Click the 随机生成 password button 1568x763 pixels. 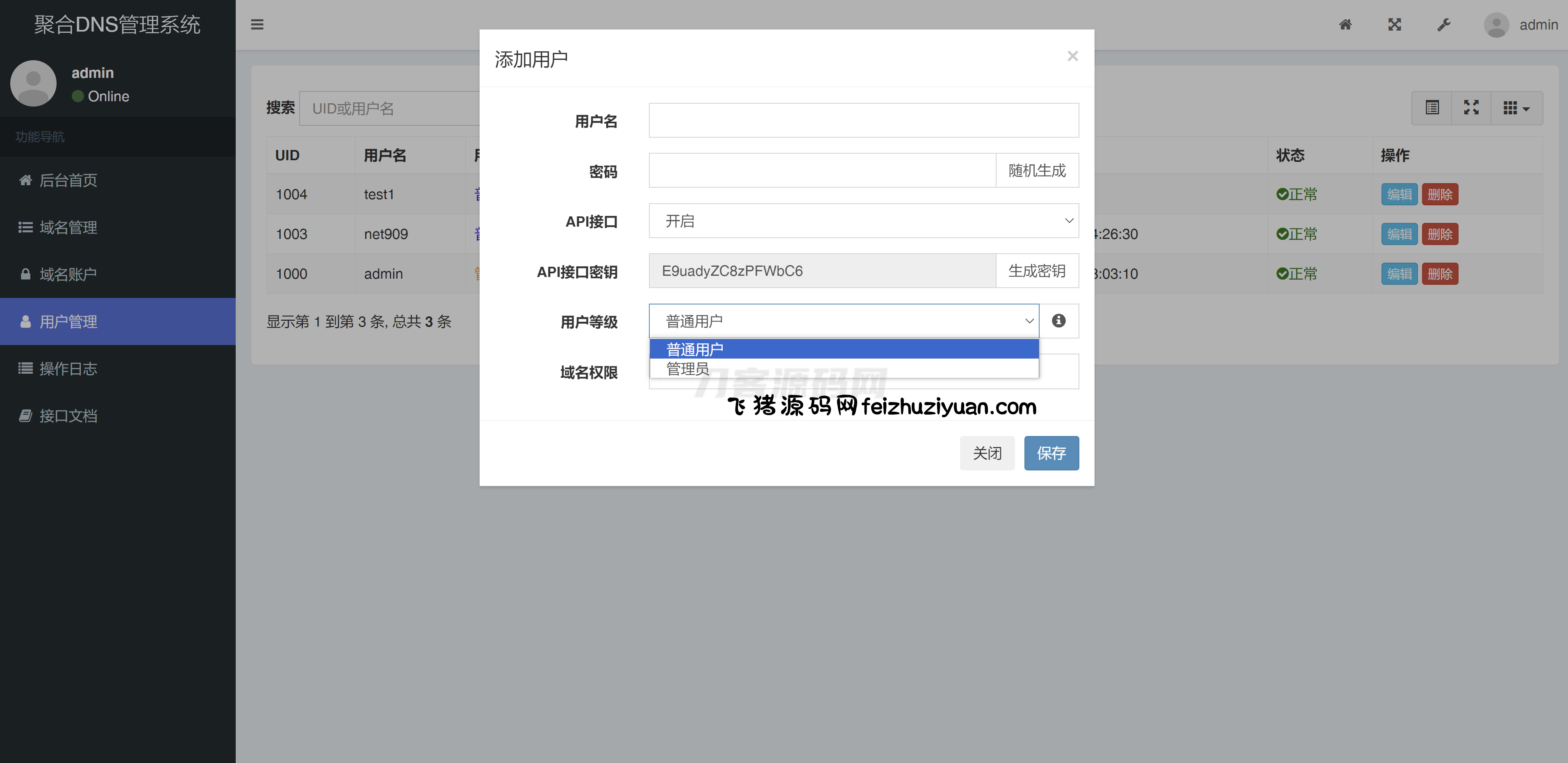(1037, 170)
